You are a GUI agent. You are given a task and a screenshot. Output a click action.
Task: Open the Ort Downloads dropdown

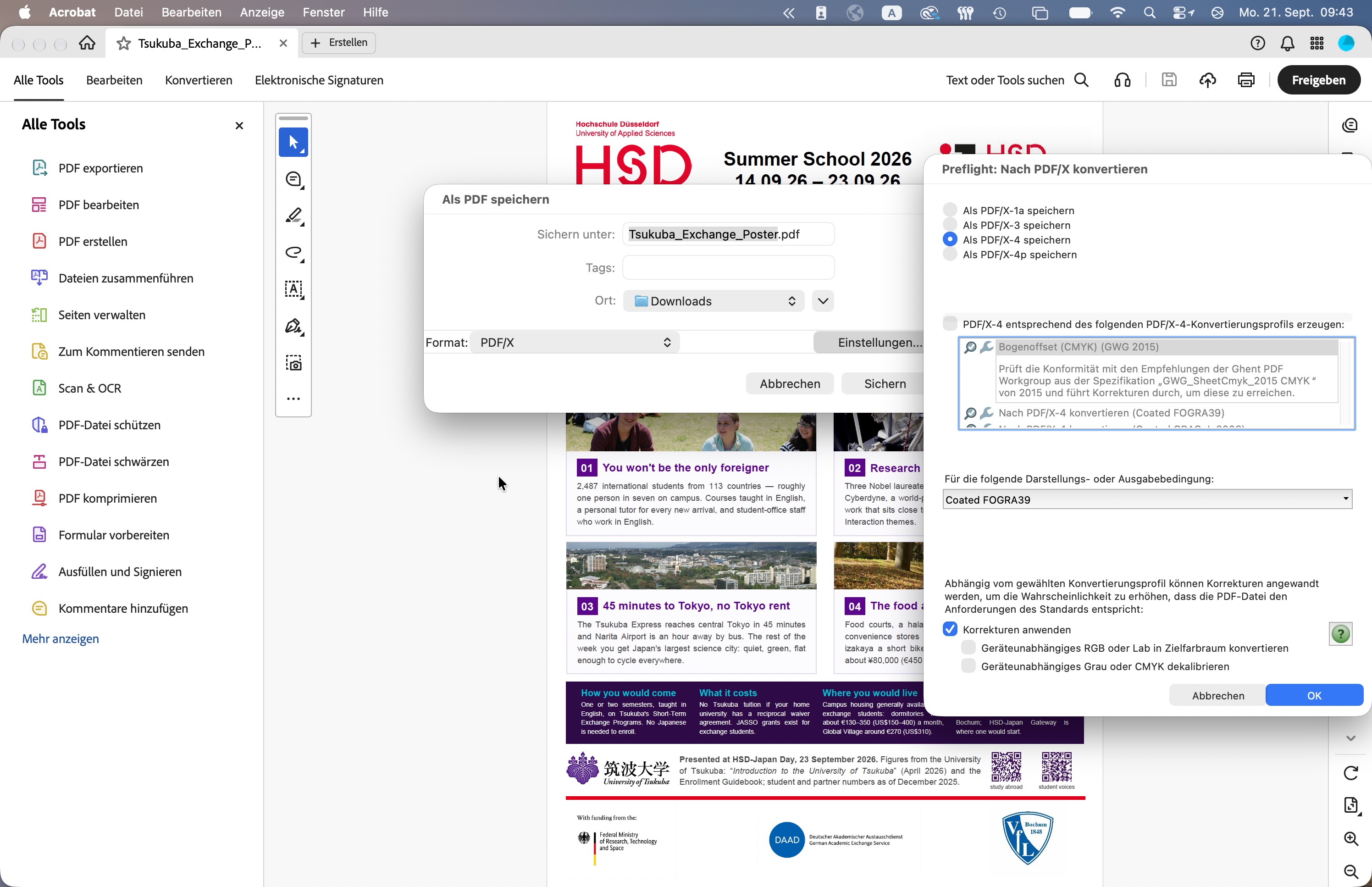click(x=714, y=301)
